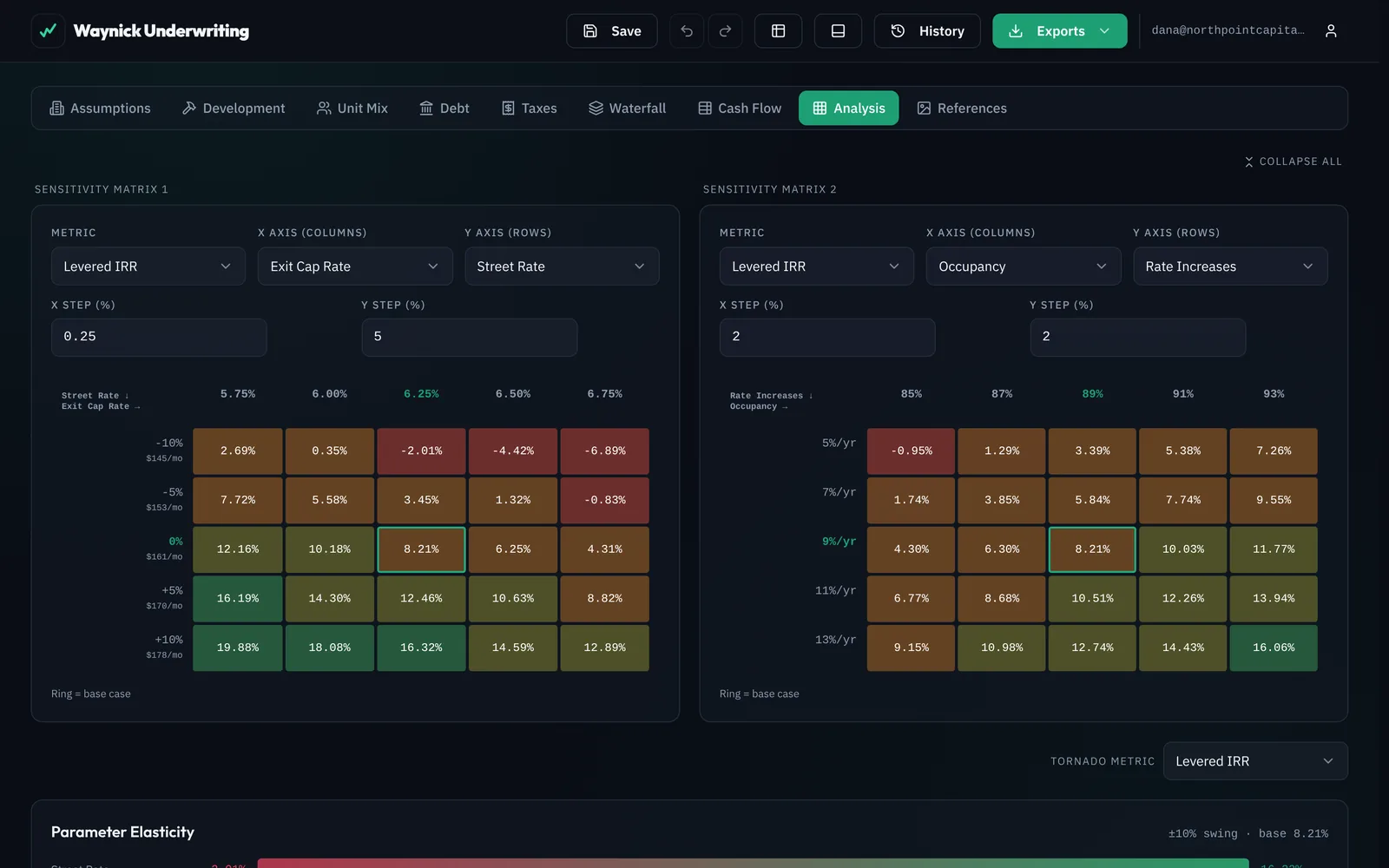Toggle the bottom panel layout icon
The height and width of the screenshot is (868, 1389).
(x=838, y=30)
